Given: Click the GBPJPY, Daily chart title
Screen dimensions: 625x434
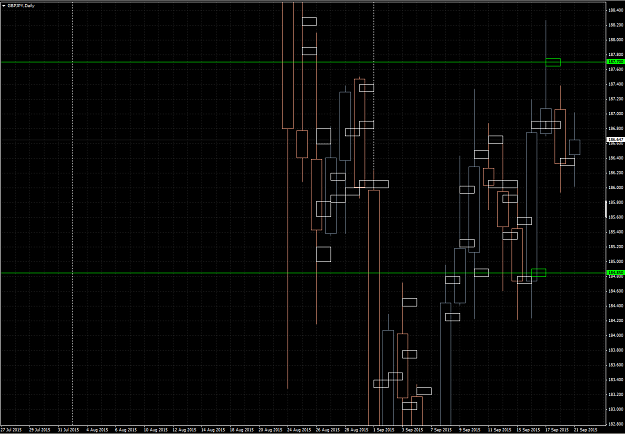Looking at the screenshot, I should click(21, 6).
